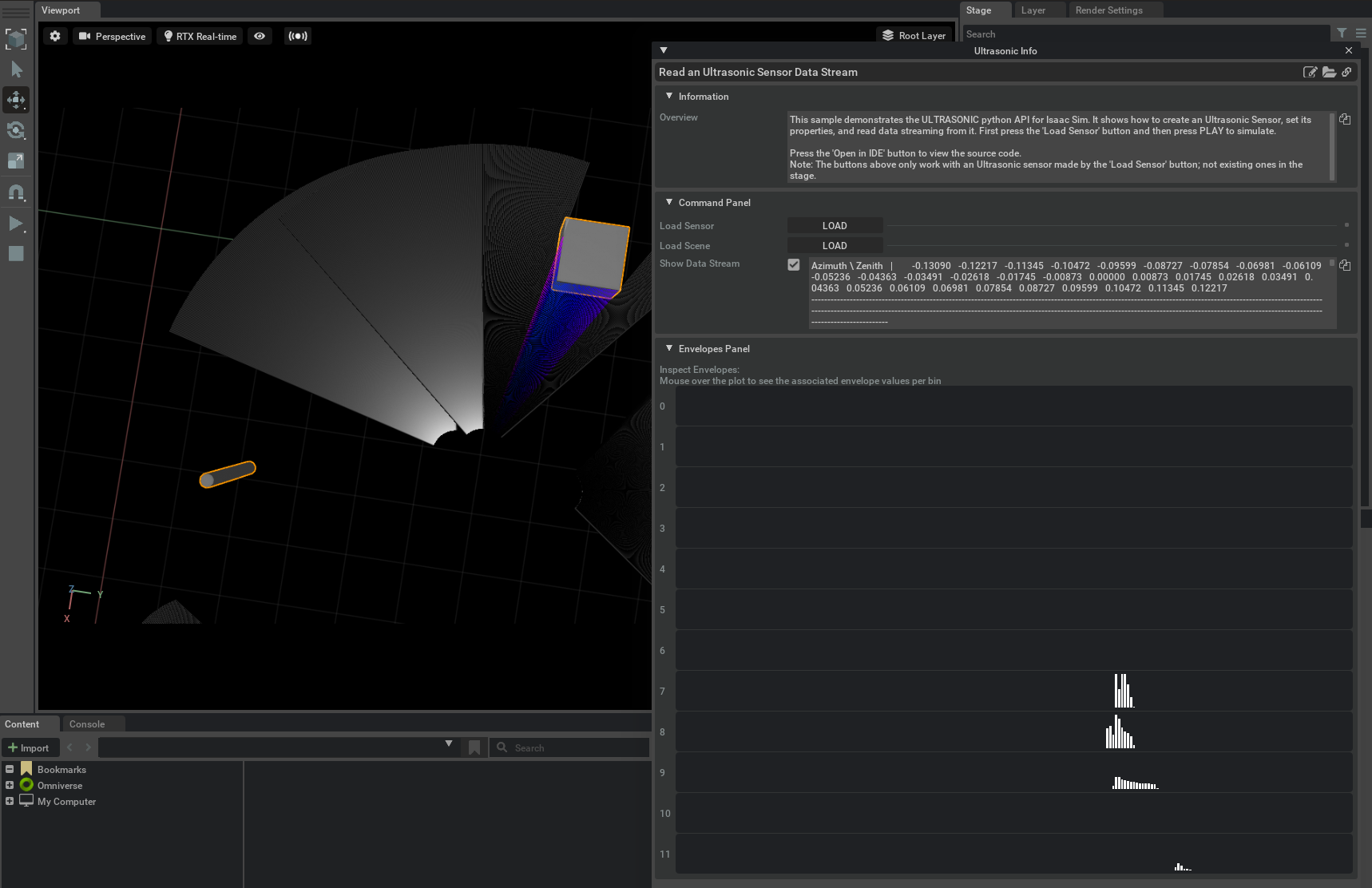1372x888 pixels.
Task: Uncheck Show Data Stream checkbox
Action: [794, 264]
